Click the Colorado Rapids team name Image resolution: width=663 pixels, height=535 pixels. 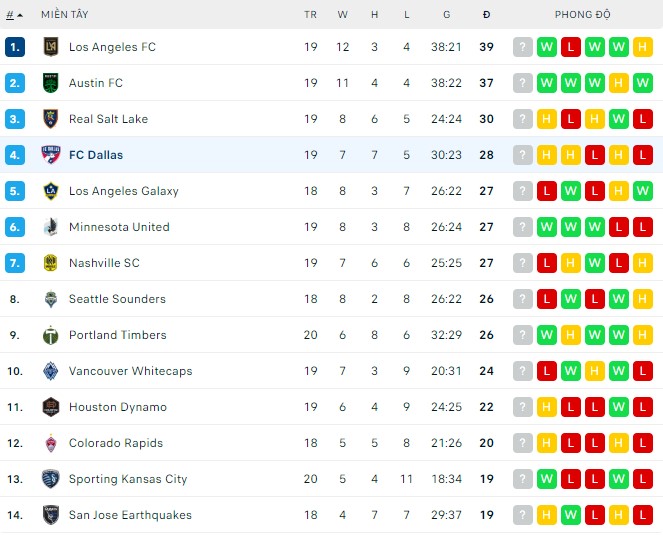click(116, 443)
